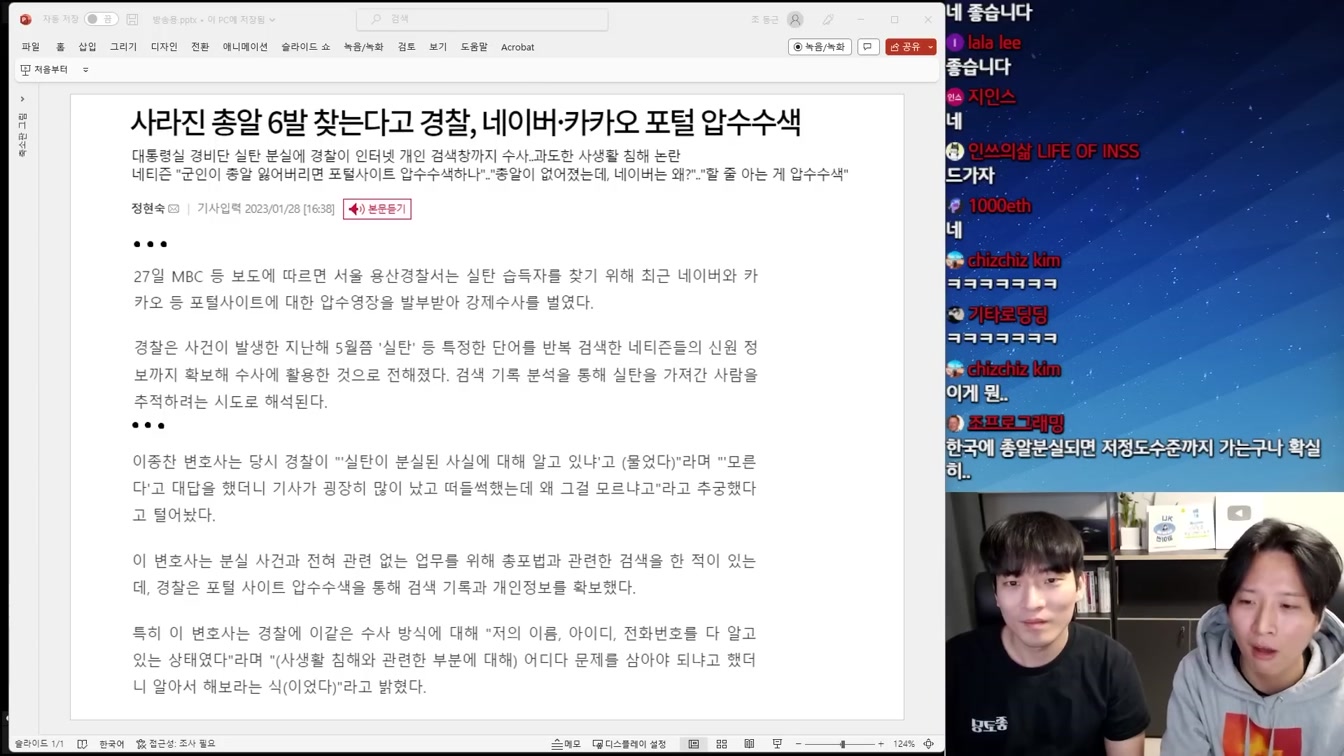Open the 도움말 ribbon tab

tap(474, 47)
